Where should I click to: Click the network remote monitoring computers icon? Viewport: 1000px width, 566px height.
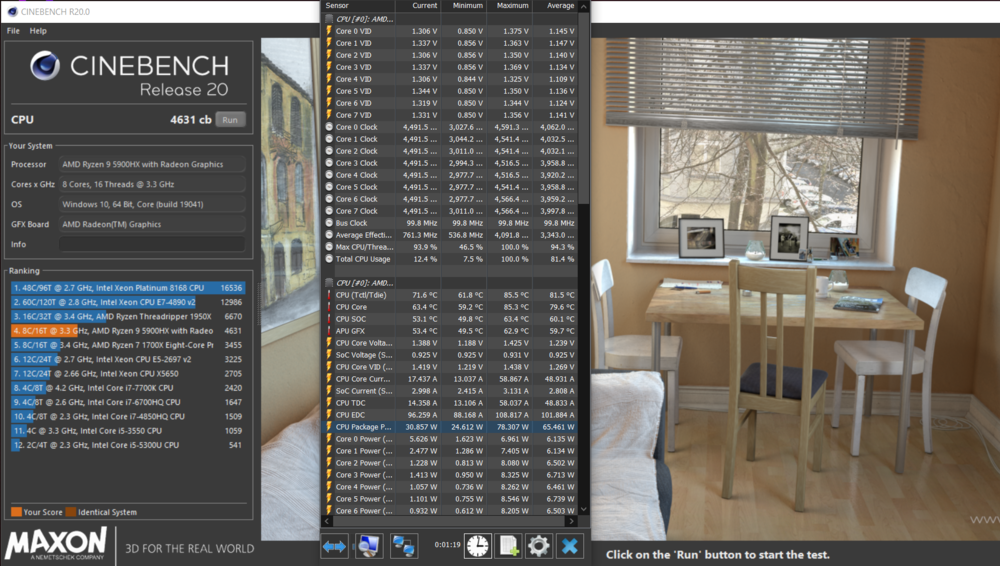pos(404,546)
